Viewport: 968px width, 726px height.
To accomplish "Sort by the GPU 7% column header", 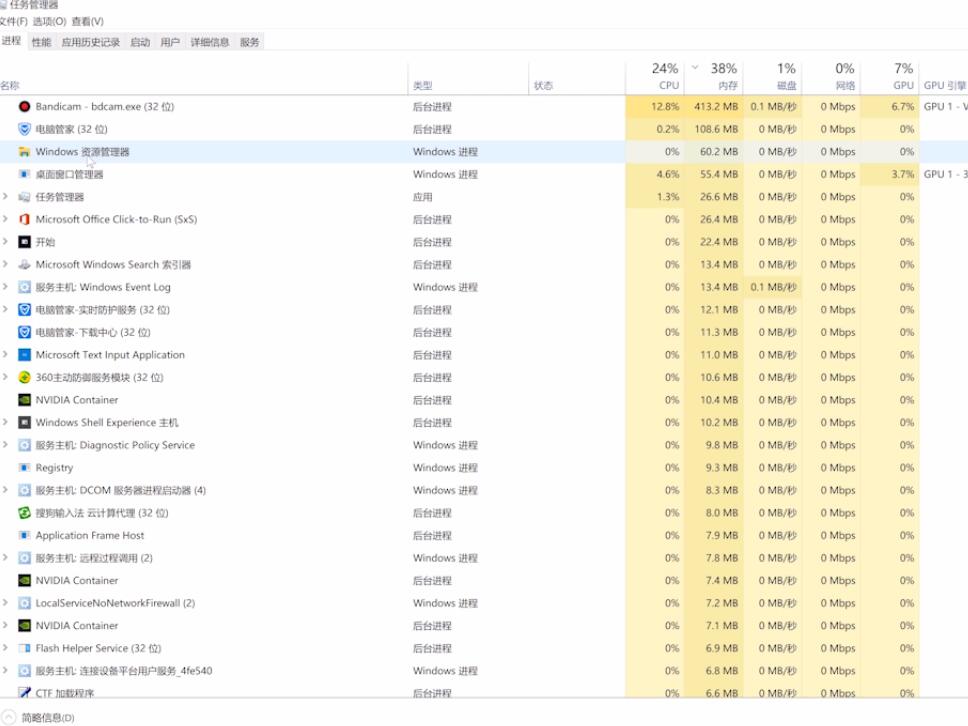I will pyautogui.click(x=890, y=78).
